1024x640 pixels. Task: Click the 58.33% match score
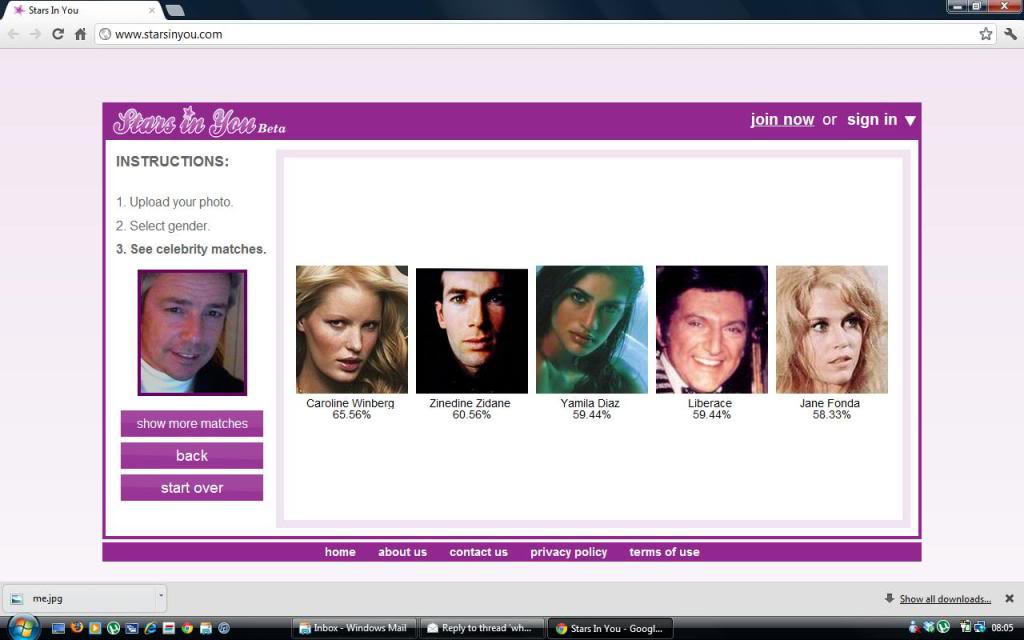click(832, 415)
